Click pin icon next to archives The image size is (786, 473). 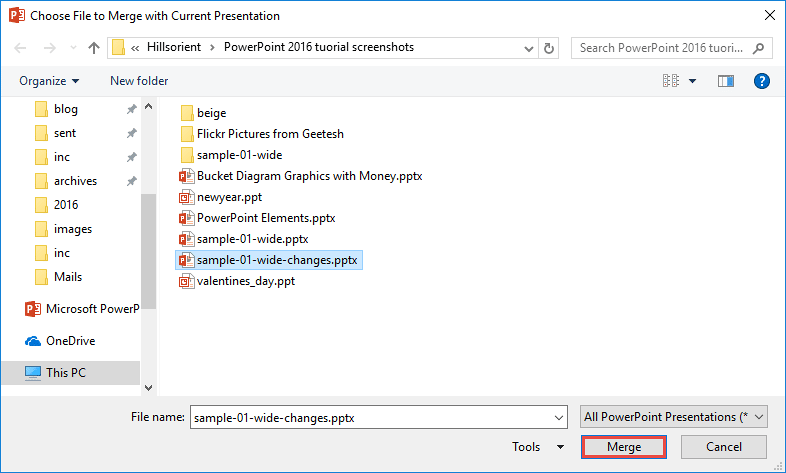(131, 181)
